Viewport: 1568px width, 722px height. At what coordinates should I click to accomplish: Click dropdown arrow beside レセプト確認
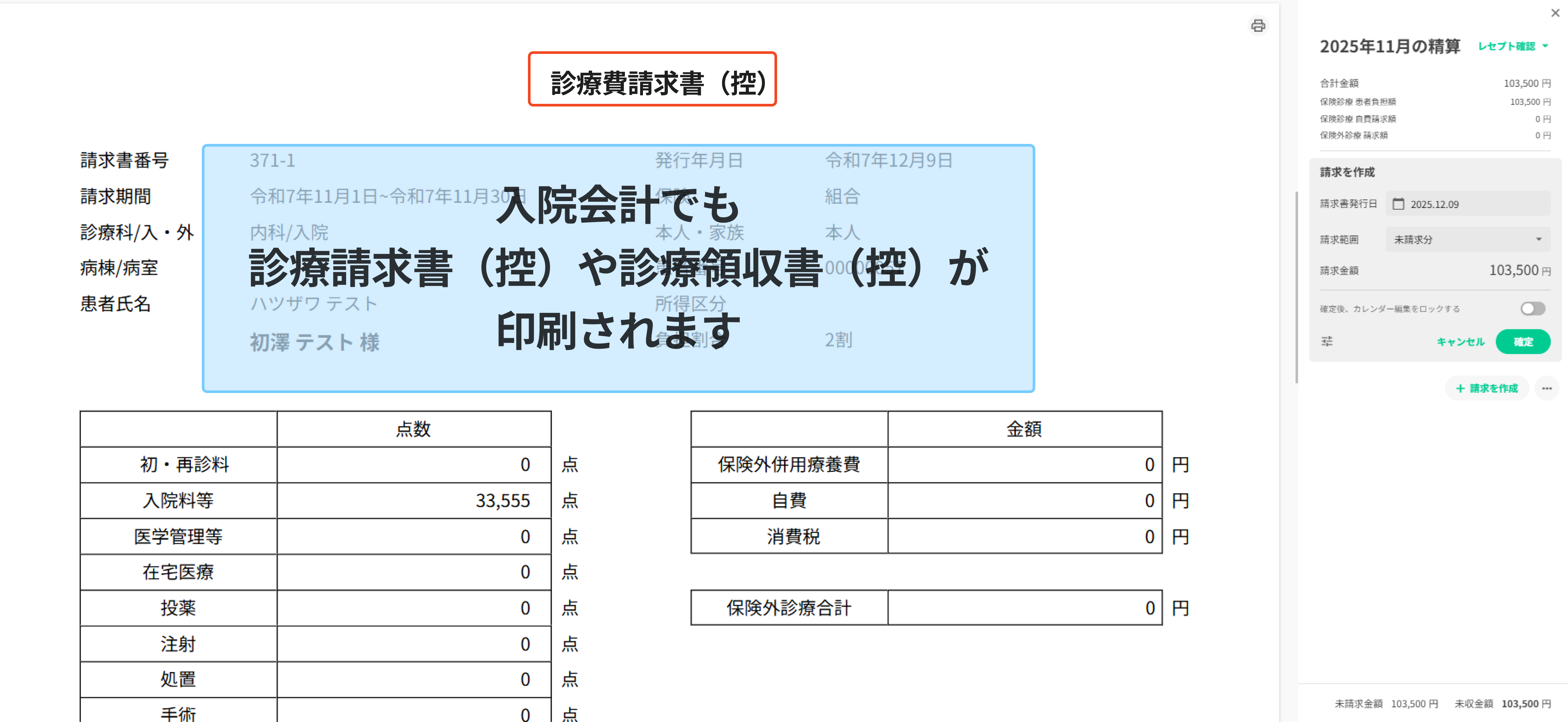(1545, 46)
